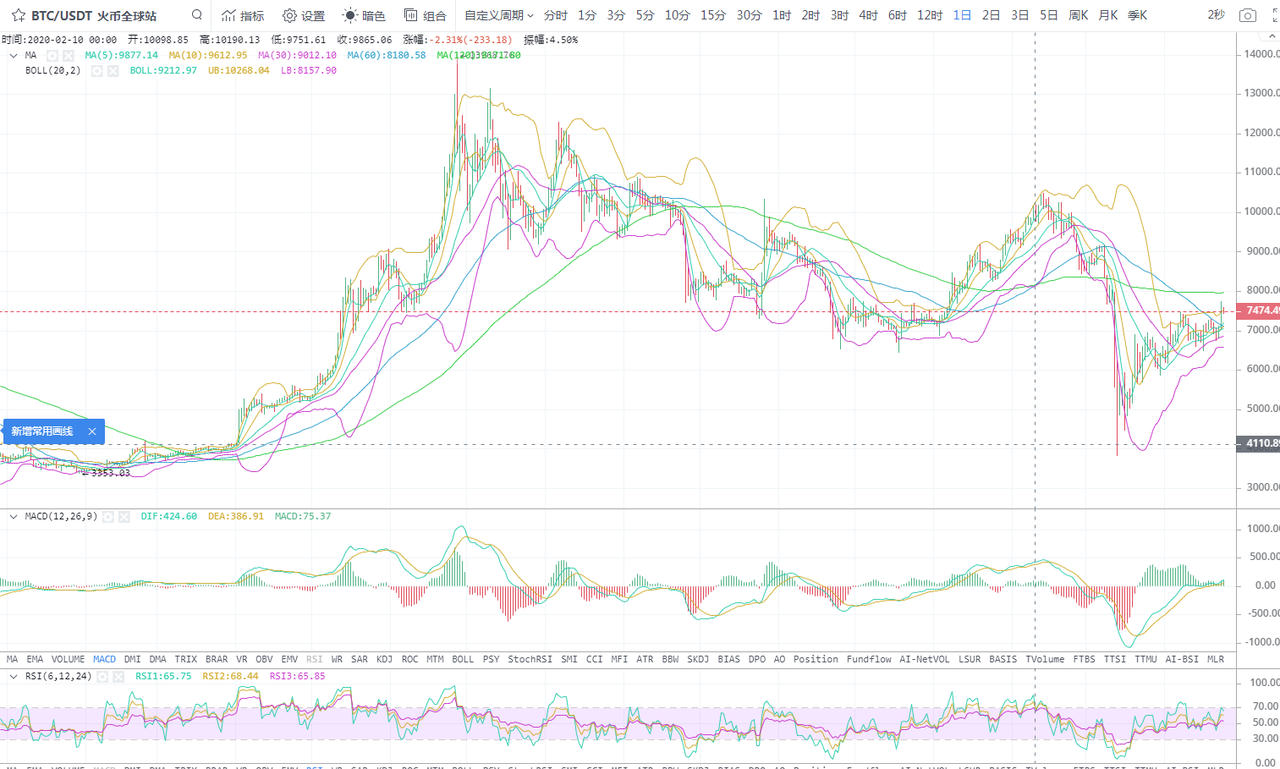The height and width of the screenshot is (769, 1280).
Task: Close the 新增常用画线 tooltip
Action: pyautogui.click(x=92, y=431)
